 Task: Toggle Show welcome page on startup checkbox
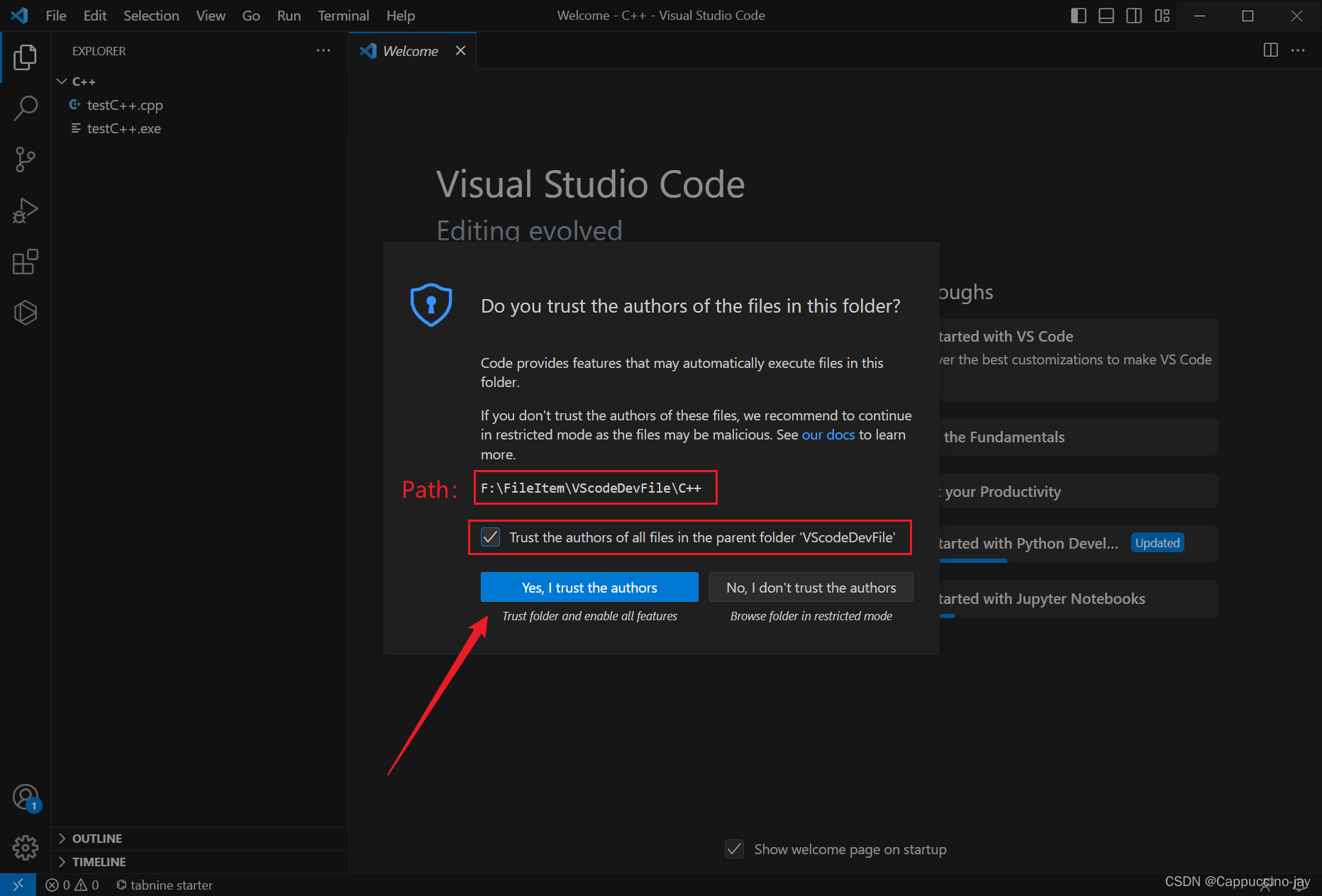tap(735, 849)
